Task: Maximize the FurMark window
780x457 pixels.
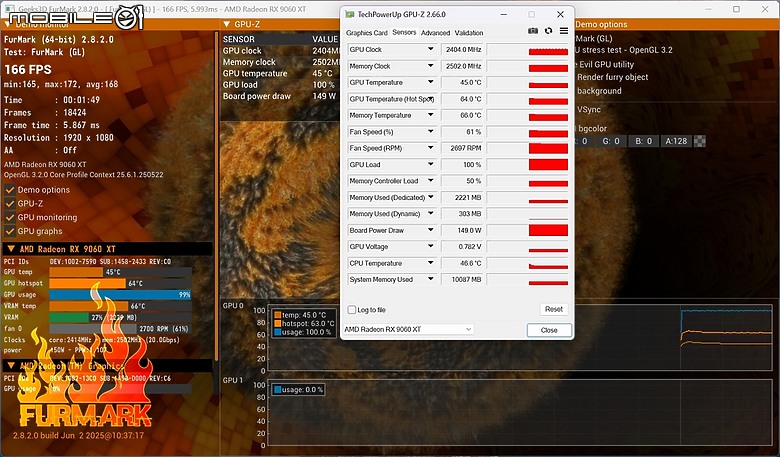Action: (736, 9)
